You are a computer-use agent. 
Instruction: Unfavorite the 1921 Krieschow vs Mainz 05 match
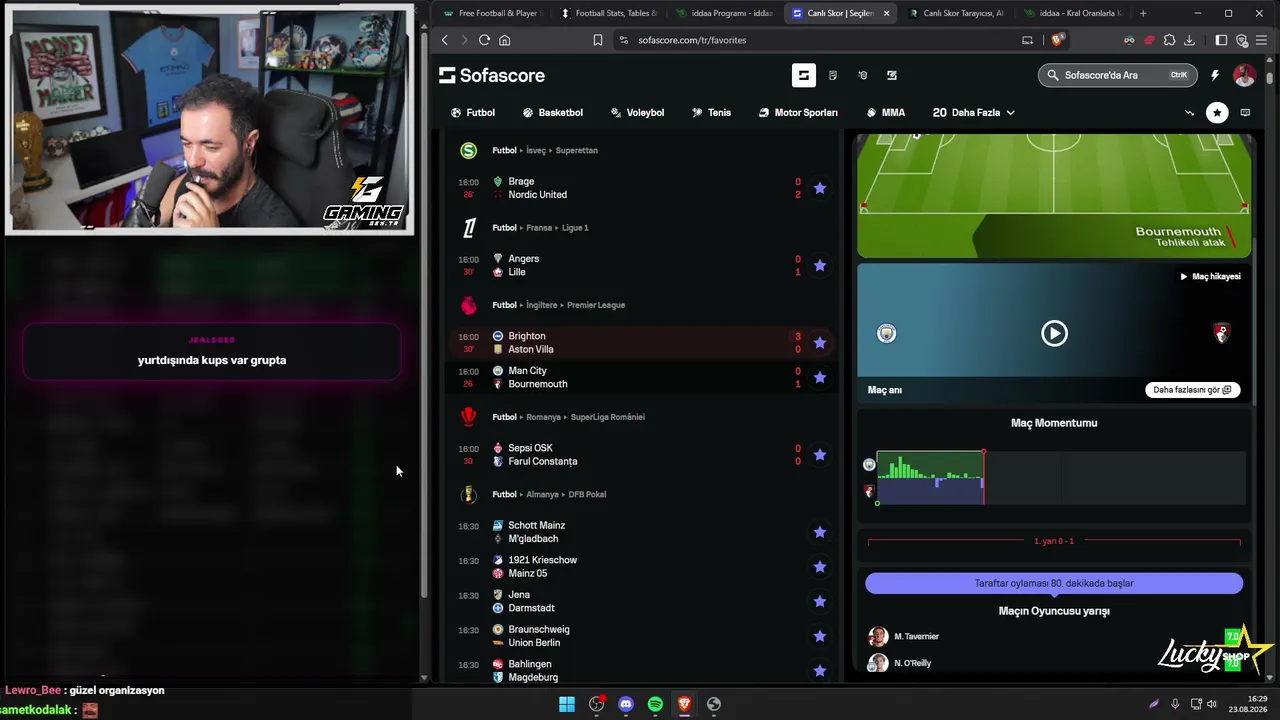[x=820, y=567]
